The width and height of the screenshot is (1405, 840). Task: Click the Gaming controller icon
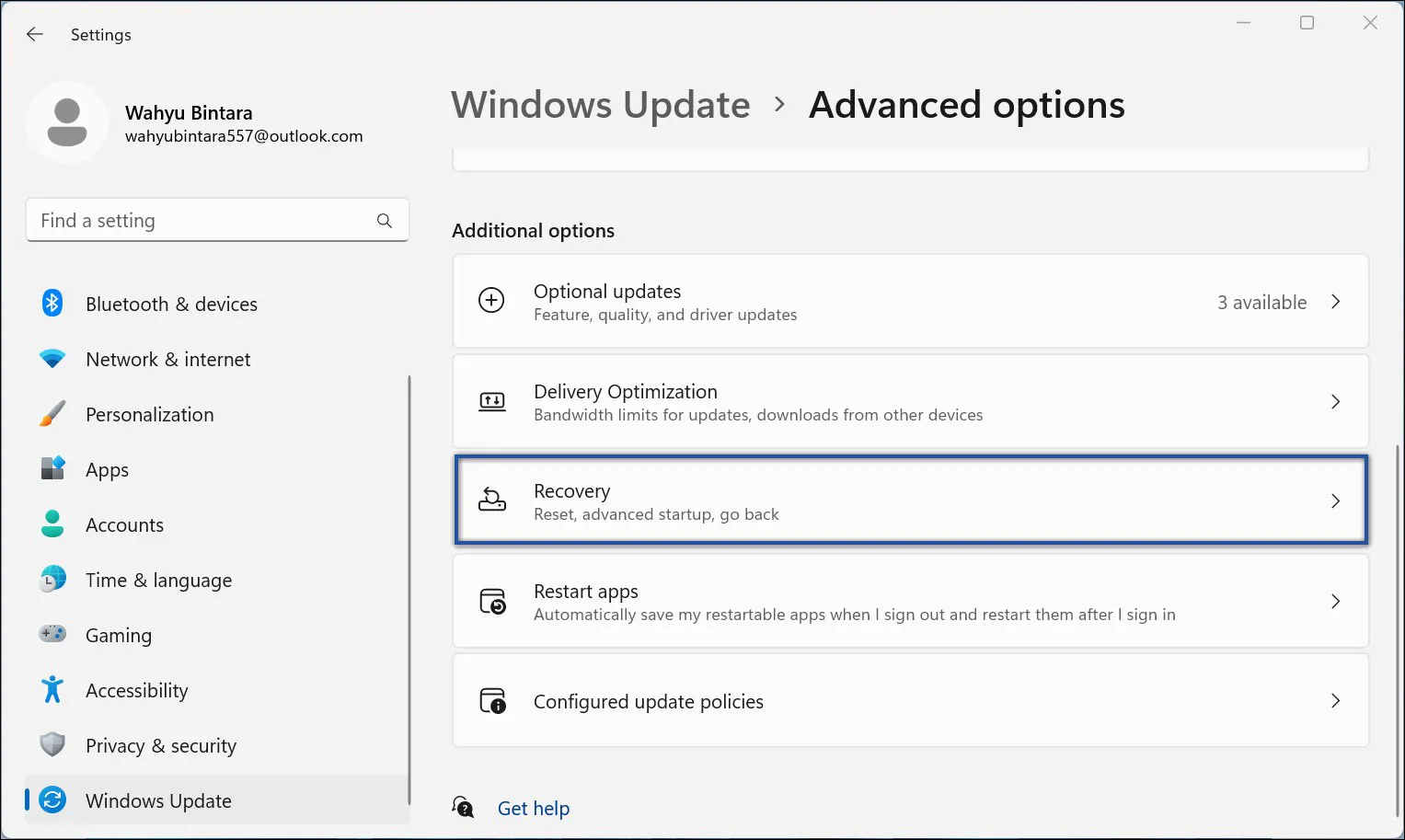coord(52,634)
